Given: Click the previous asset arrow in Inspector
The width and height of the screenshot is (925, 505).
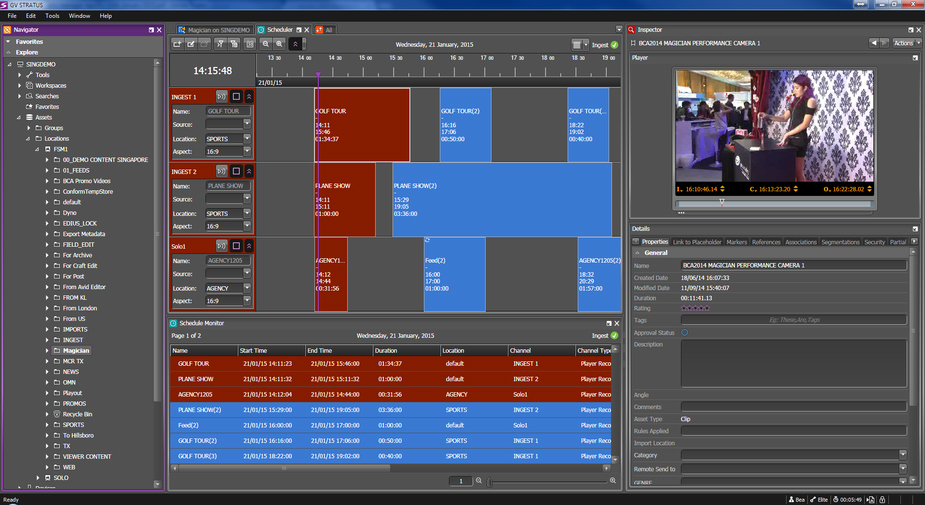Looking at the screenshot, I should point(873,43).
